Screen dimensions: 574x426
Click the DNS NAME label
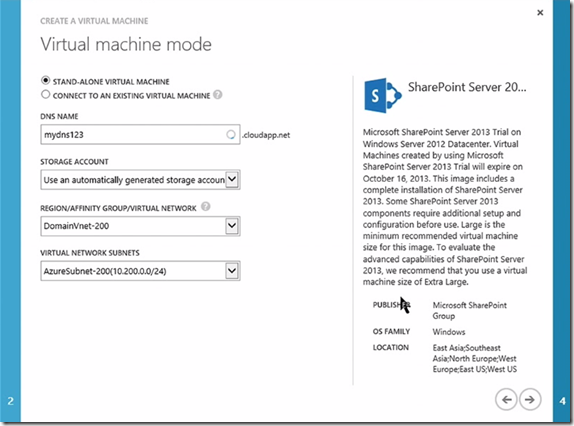pos(59,116)
